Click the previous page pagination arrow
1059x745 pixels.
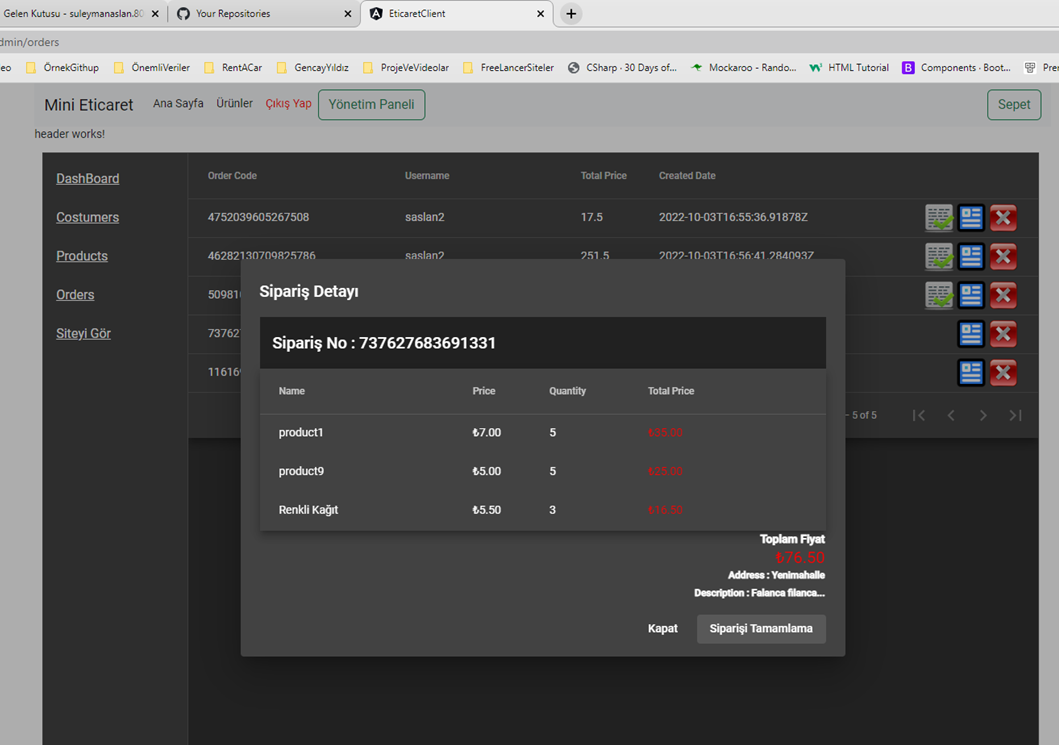click(x=951, y=415)
